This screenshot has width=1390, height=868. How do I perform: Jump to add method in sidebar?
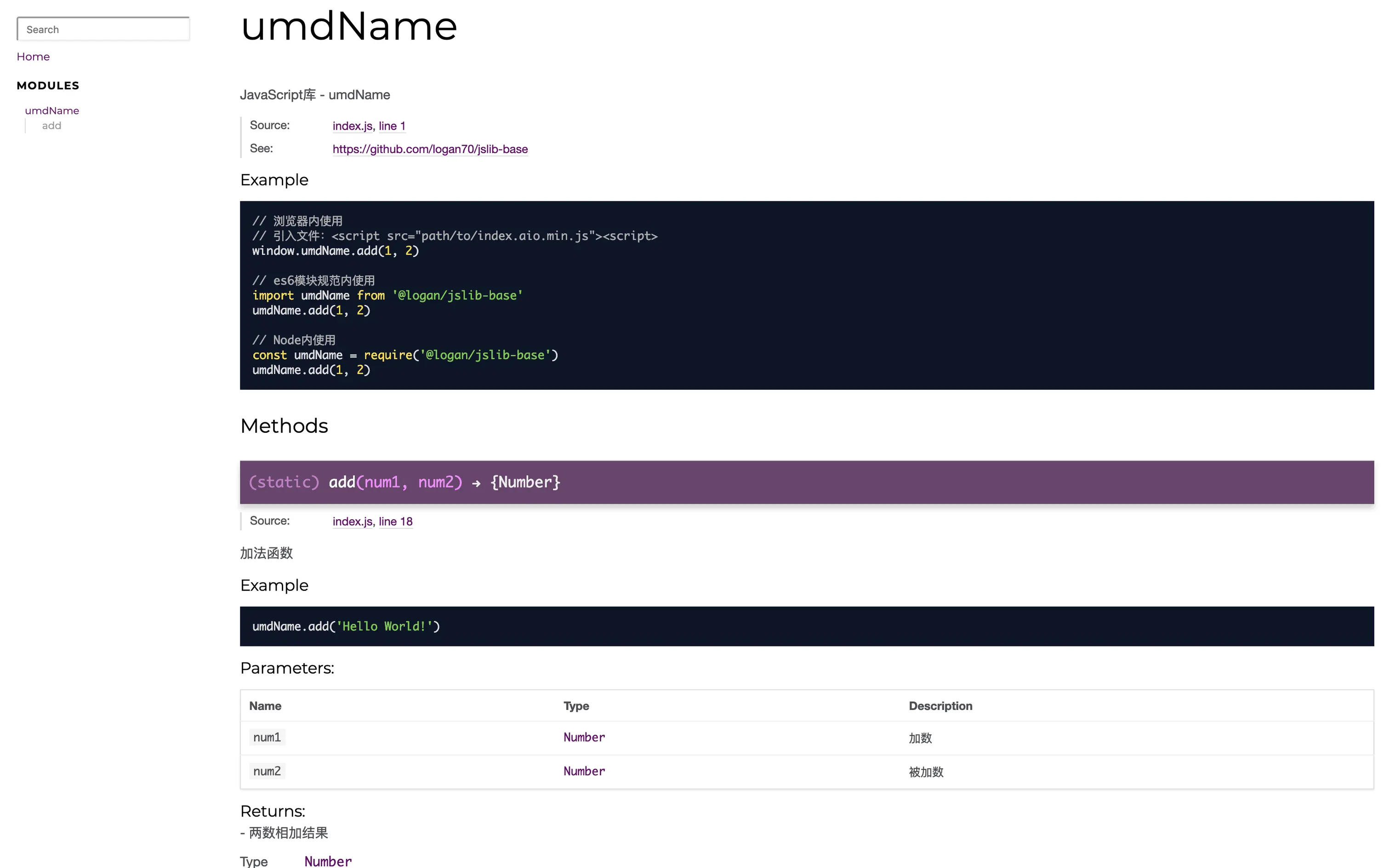51,126
